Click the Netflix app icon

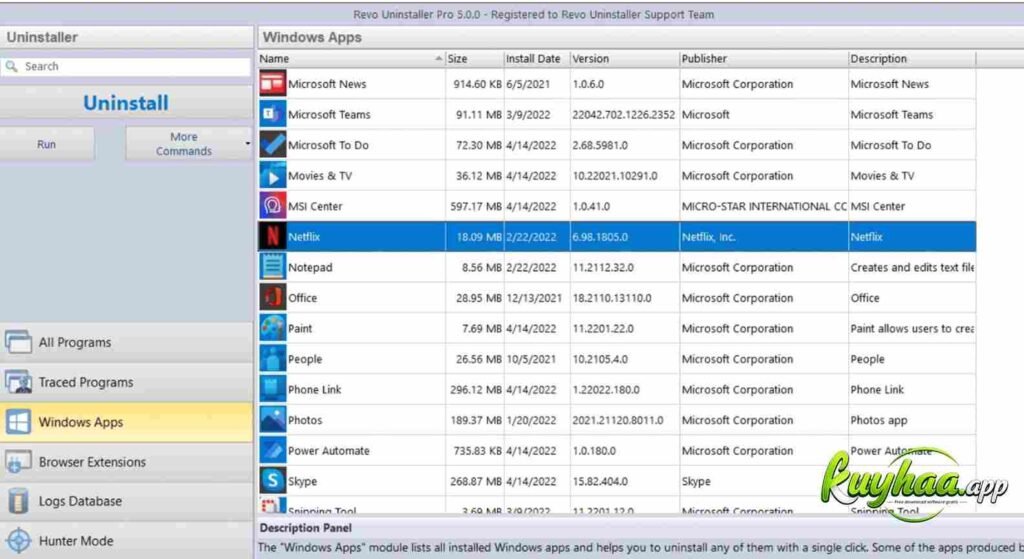pos(272,236)
